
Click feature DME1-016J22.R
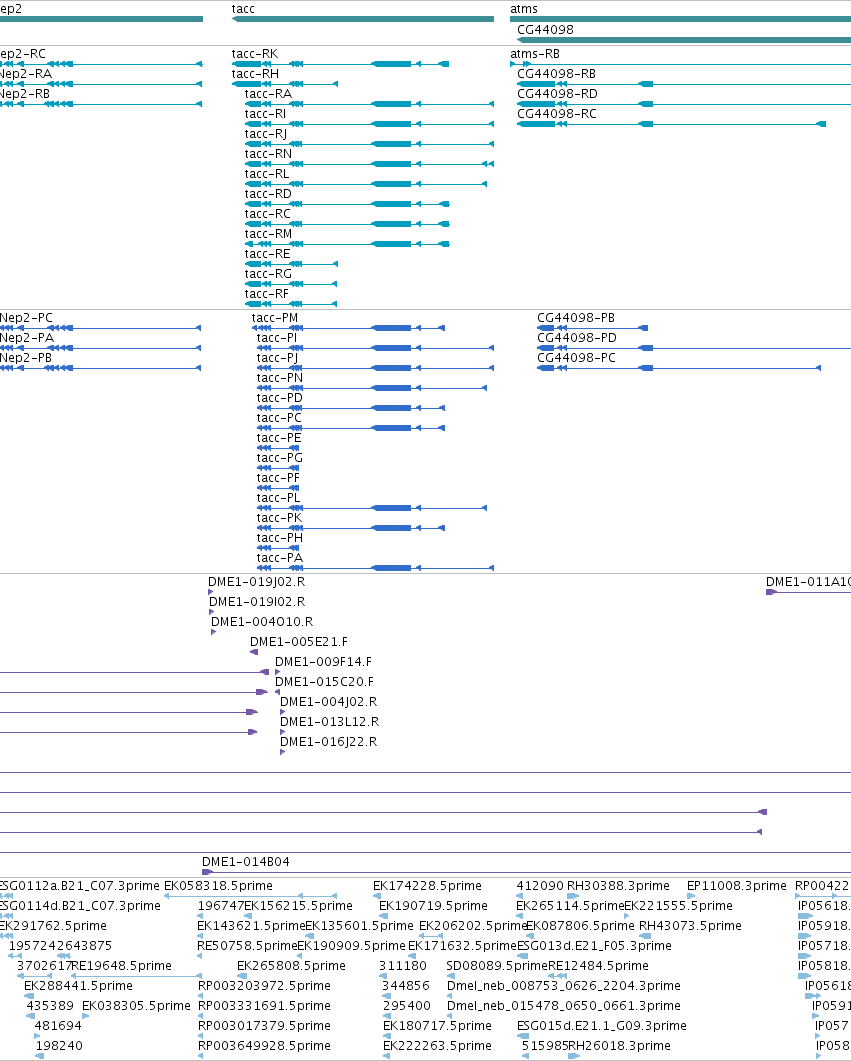[x=283, y=752]
